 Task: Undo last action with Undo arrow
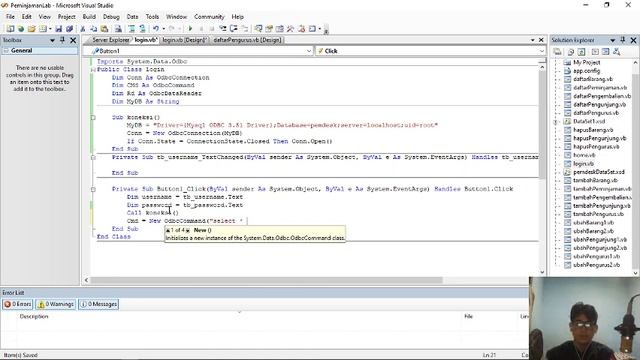(156, 29)
